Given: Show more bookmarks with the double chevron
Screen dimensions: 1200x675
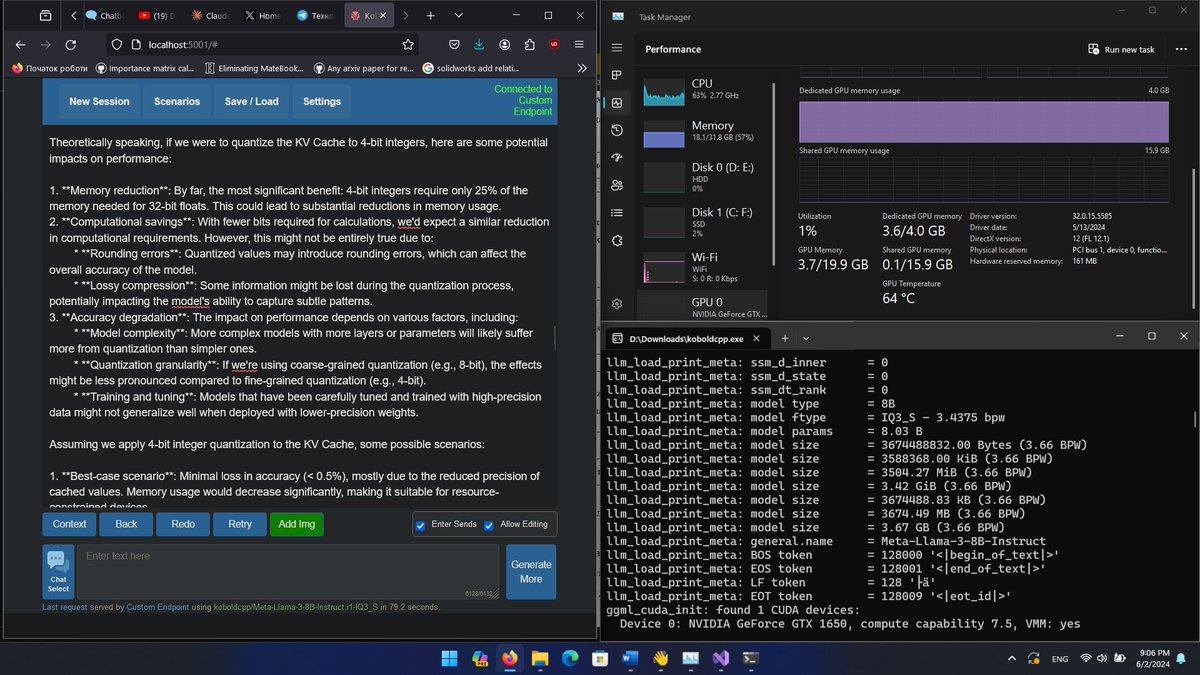Looking at the screenshot, I should click(582, 68).
